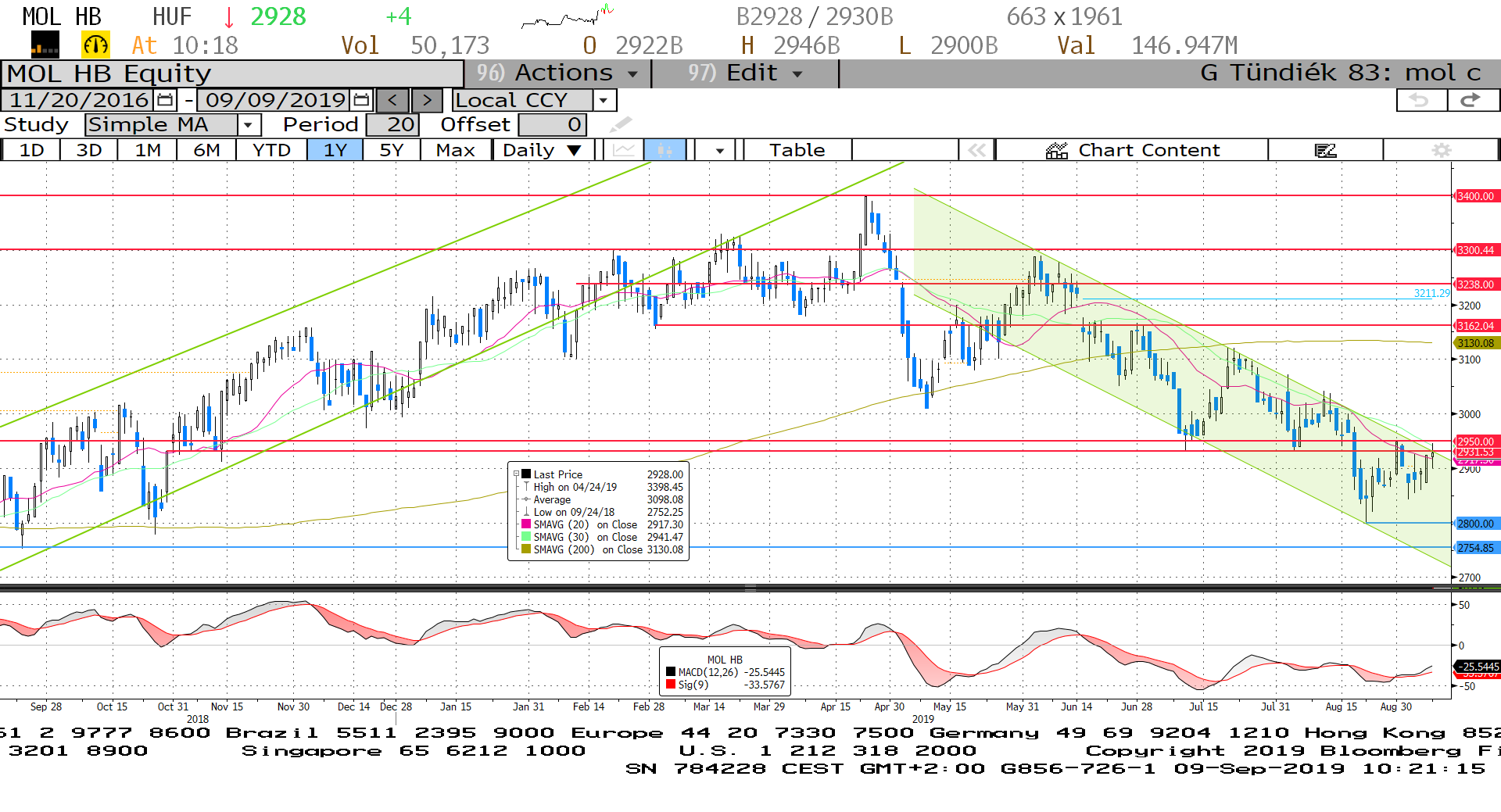Viewport: 1501px width, 812px height.
Task: Go to next date range arrow
Action: pyautogui.click(x=427, y=100)
